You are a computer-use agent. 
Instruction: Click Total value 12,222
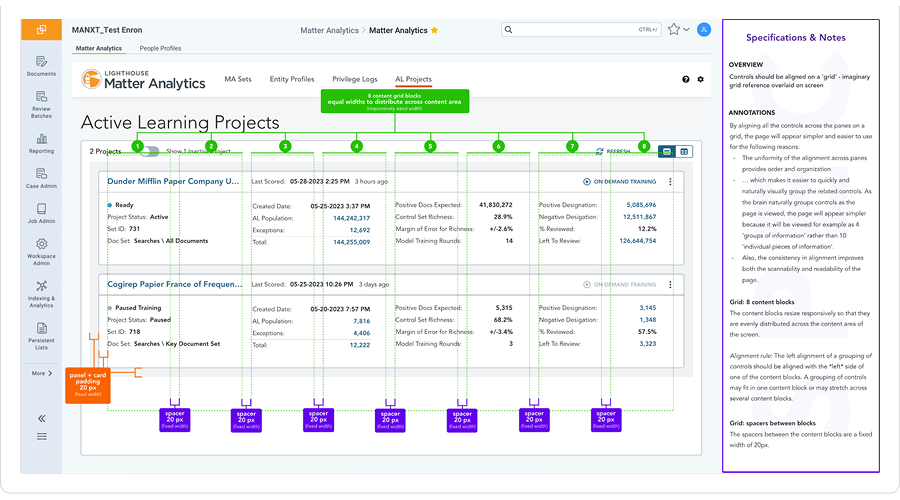click(x=360, y=346)
